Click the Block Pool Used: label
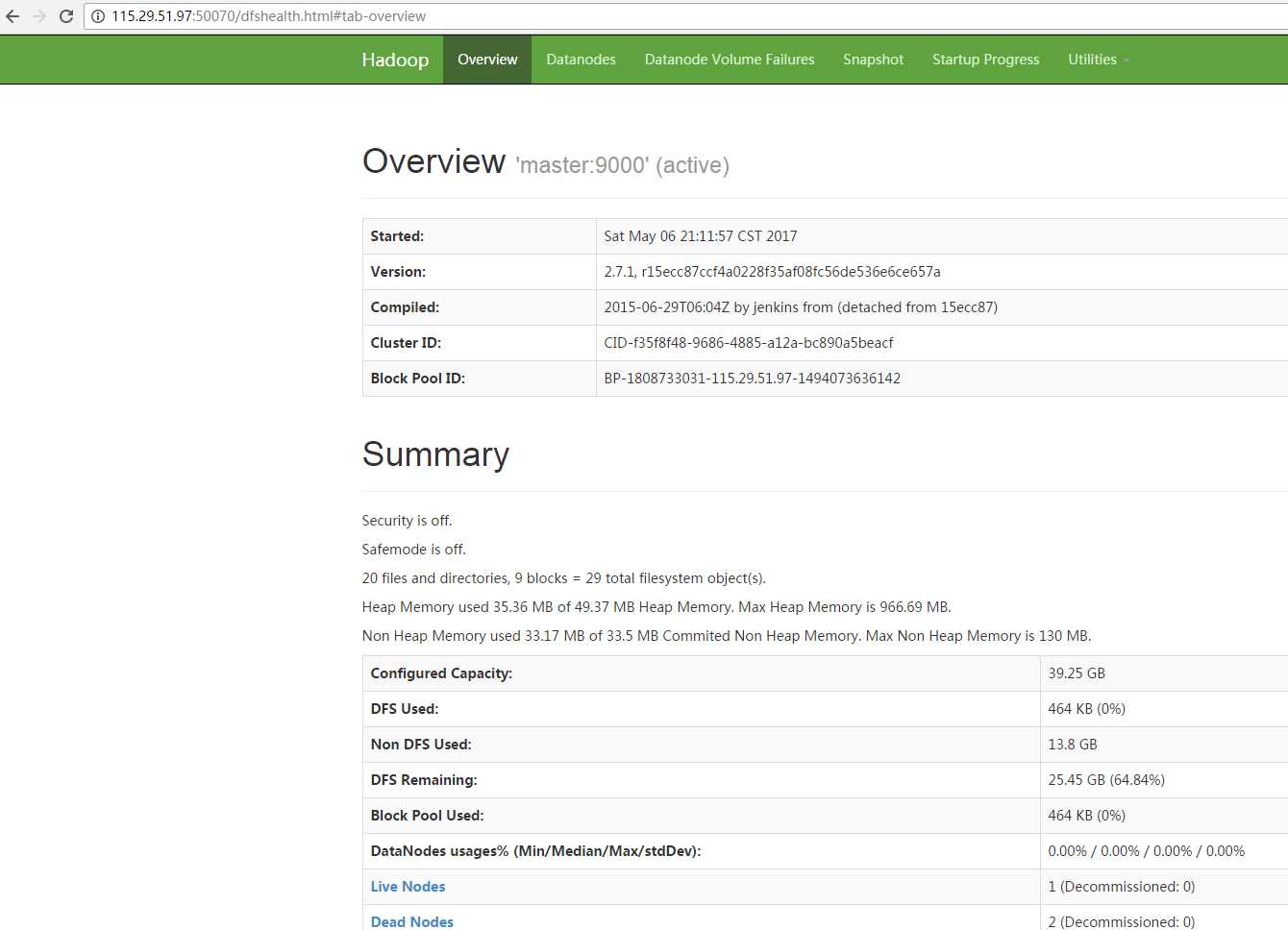 (427, 816)
